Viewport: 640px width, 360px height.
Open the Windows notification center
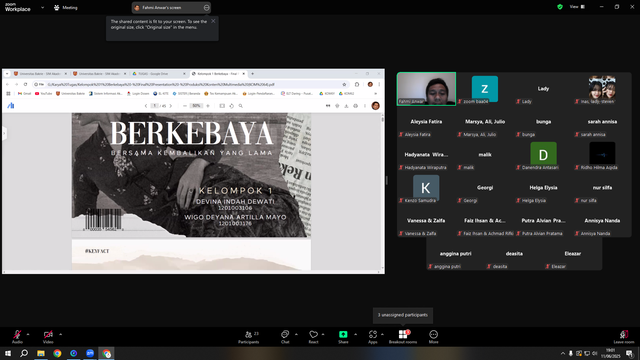630,353
